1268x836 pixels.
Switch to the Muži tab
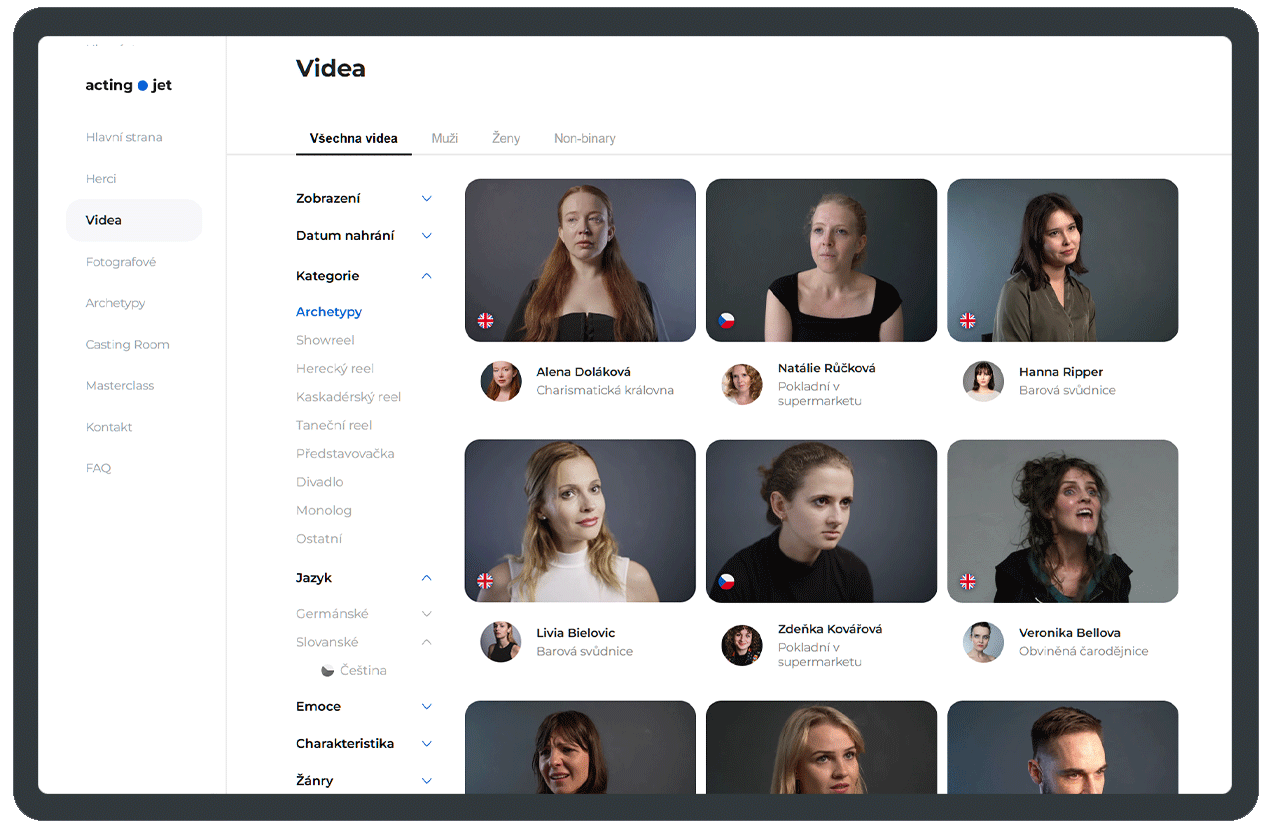(445, 138)
